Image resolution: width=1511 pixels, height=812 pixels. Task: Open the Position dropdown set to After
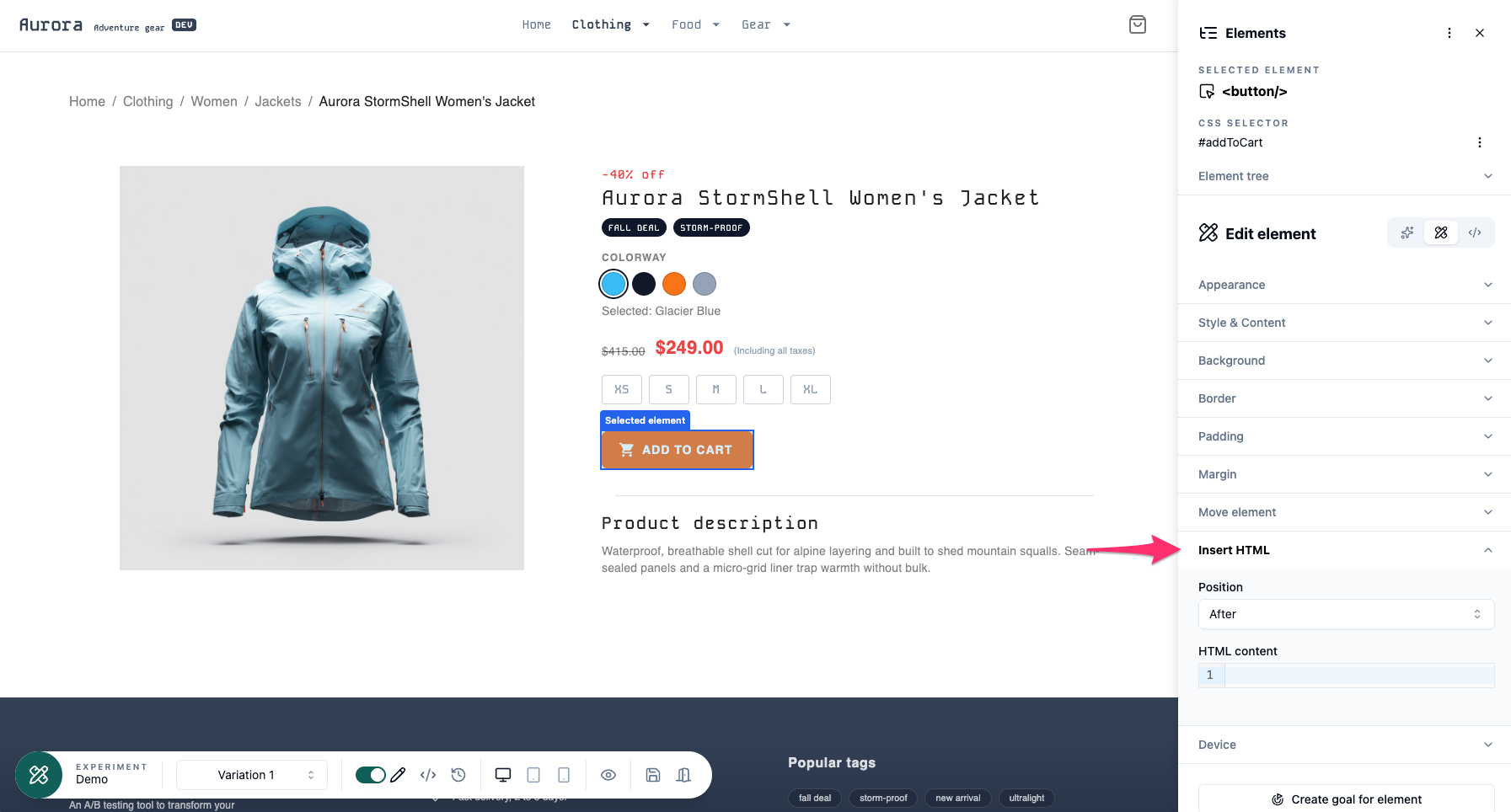pyautogui.click(x=1346, y=614)
